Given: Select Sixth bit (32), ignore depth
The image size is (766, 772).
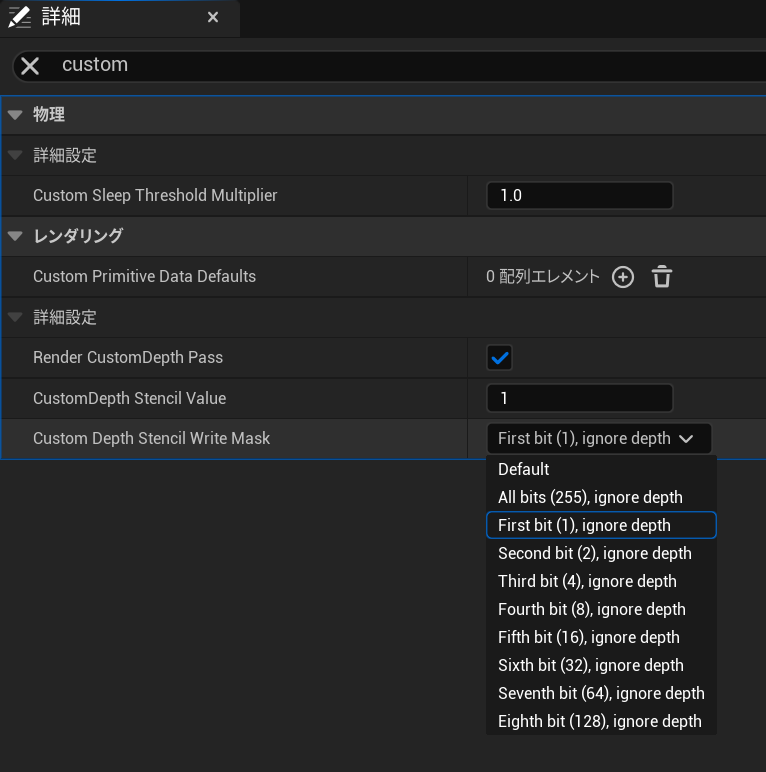Looking at the screenshot, I should [601, 666].
